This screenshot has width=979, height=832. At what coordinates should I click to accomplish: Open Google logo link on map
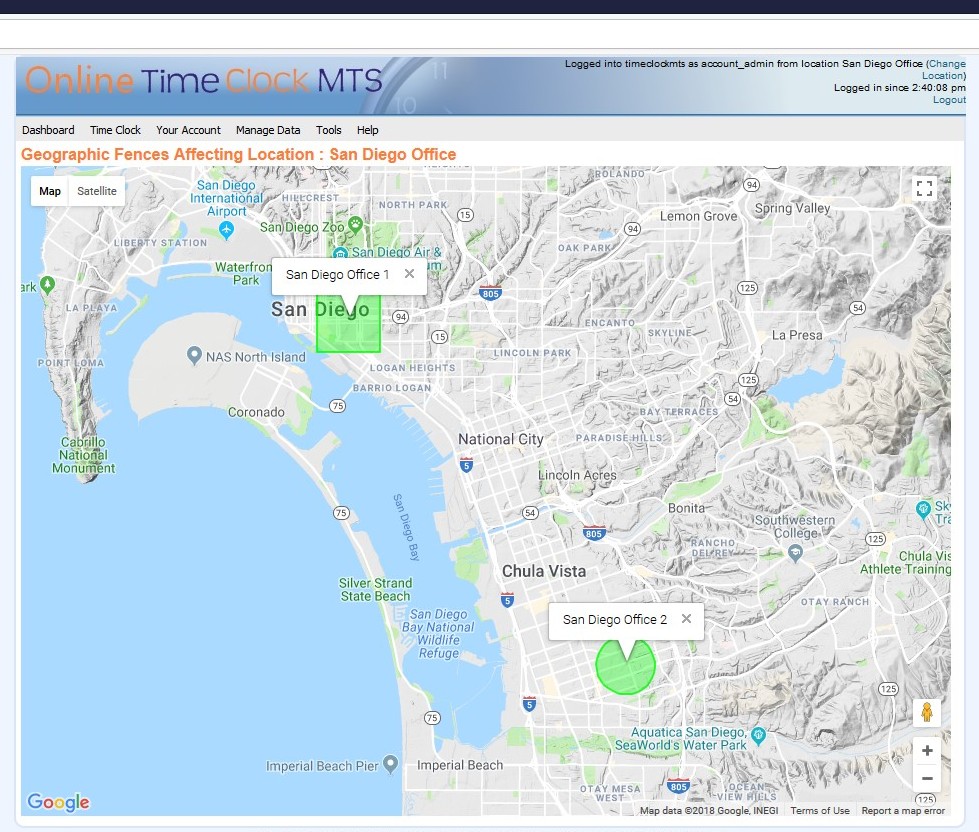pyautogui.click(x=58, y=802)
